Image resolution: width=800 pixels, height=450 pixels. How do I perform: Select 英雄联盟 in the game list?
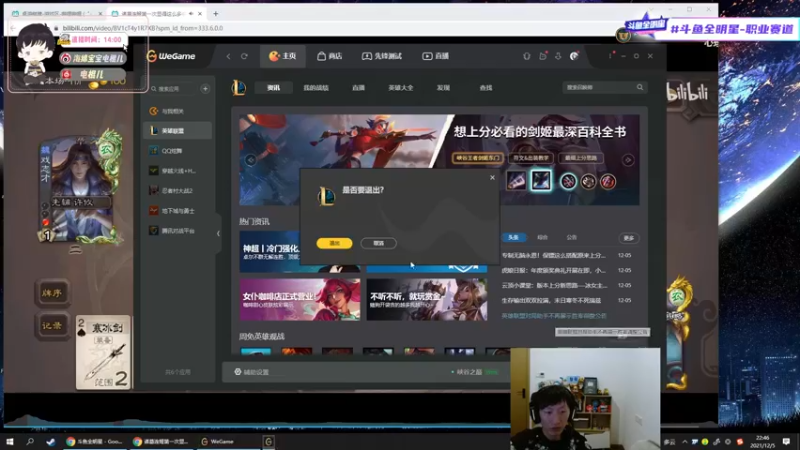click(x=178, y=131)
